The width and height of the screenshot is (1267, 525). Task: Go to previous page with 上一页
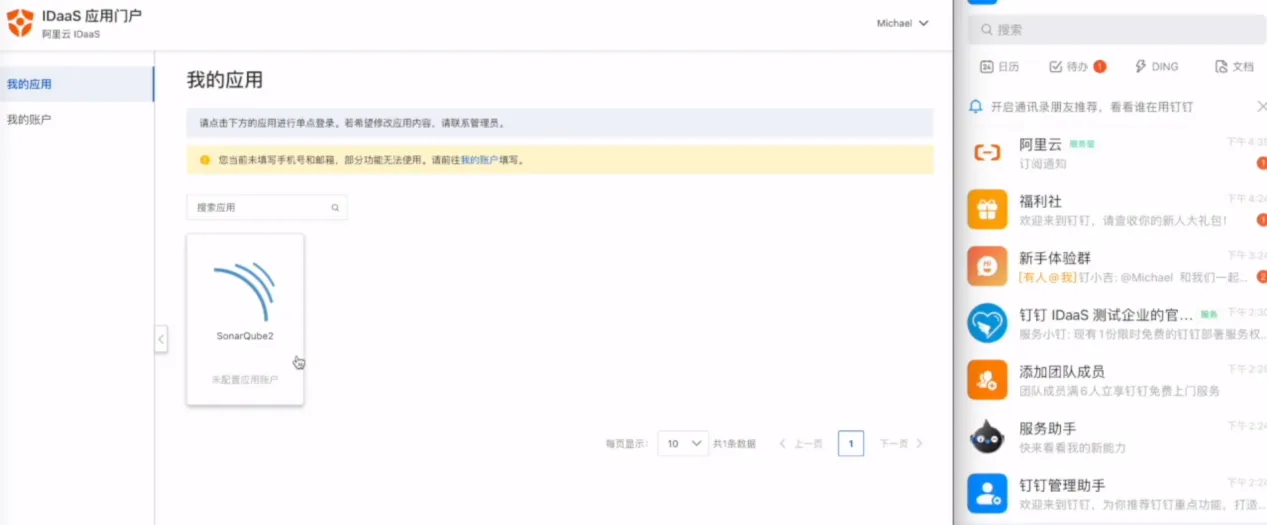801,443
